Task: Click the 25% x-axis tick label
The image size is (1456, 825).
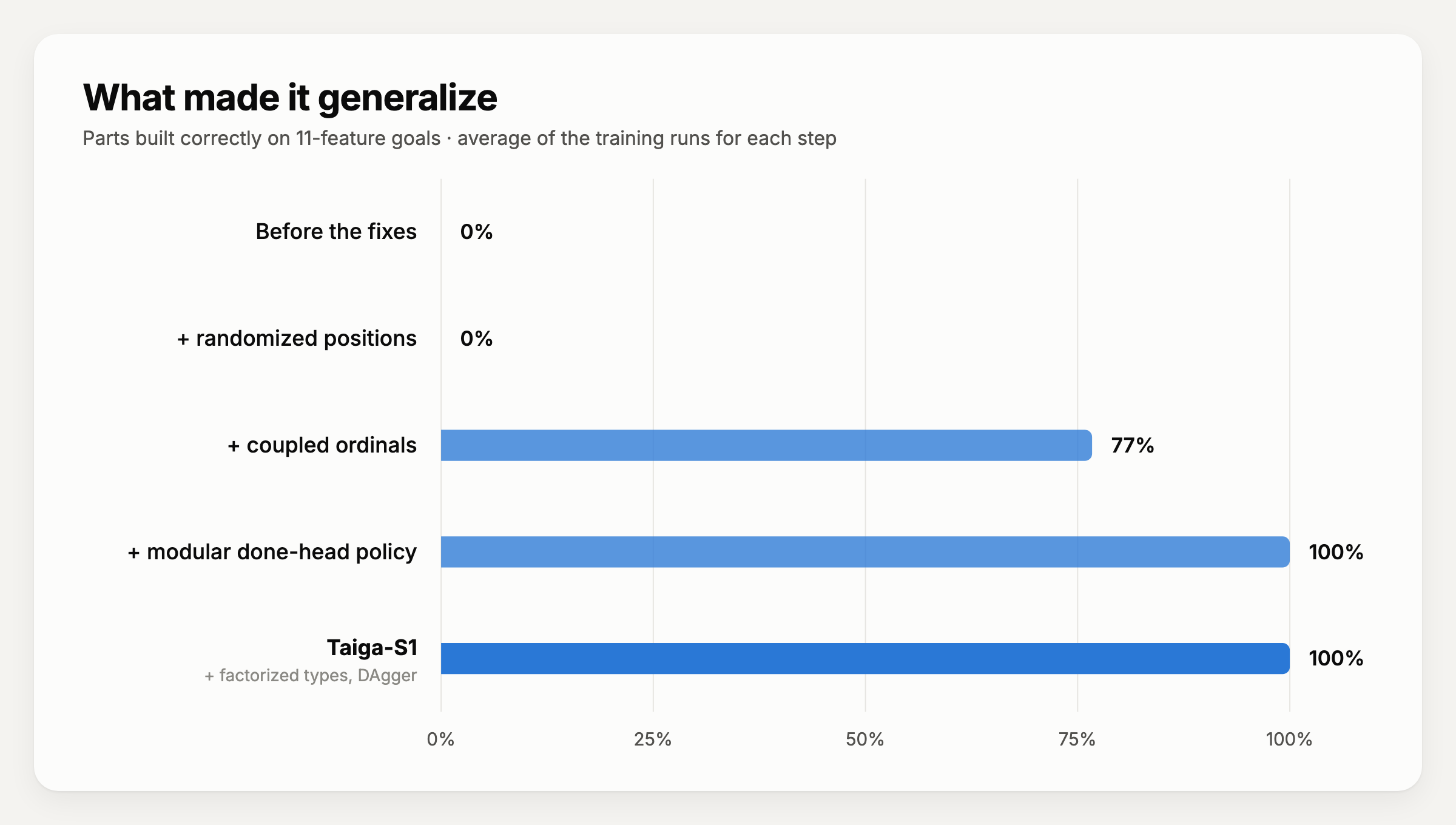Action: (653, 739)
